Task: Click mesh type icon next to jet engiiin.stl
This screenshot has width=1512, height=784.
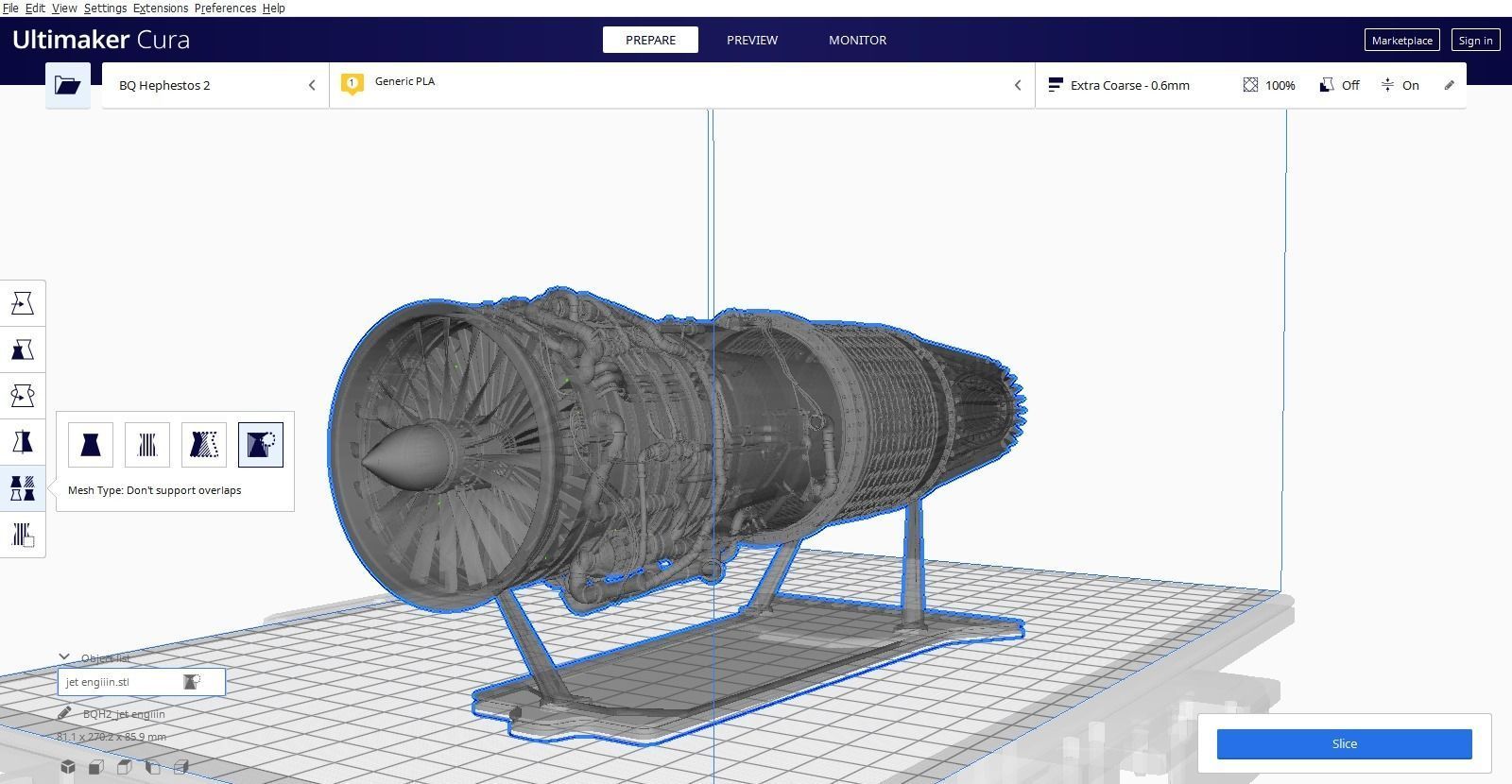Action: 192,682
